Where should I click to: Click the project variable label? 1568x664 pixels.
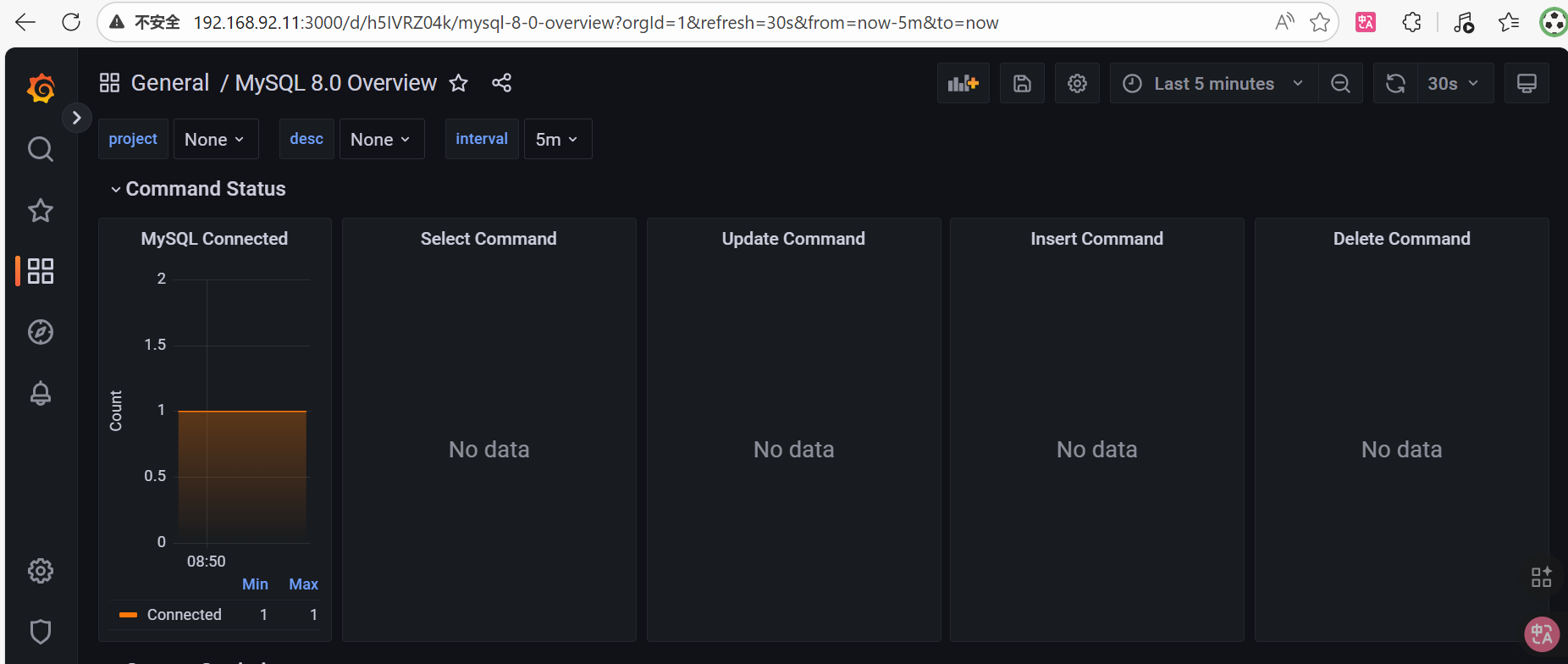point(133,139)
